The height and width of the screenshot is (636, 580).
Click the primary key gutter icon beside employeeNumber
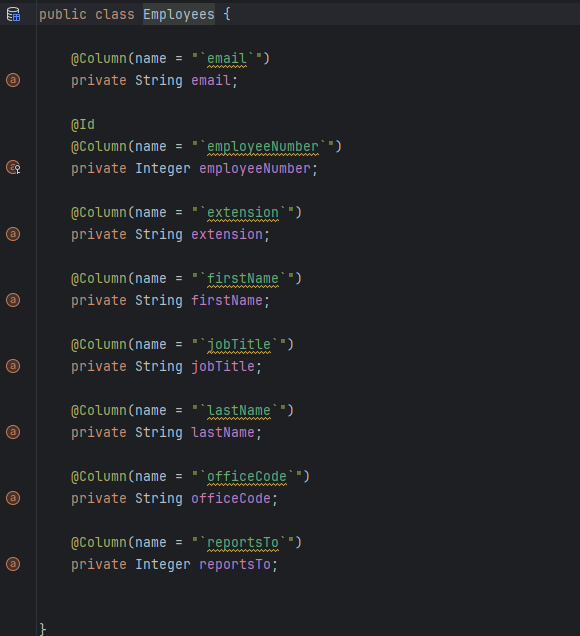click(x=13, y=167)
